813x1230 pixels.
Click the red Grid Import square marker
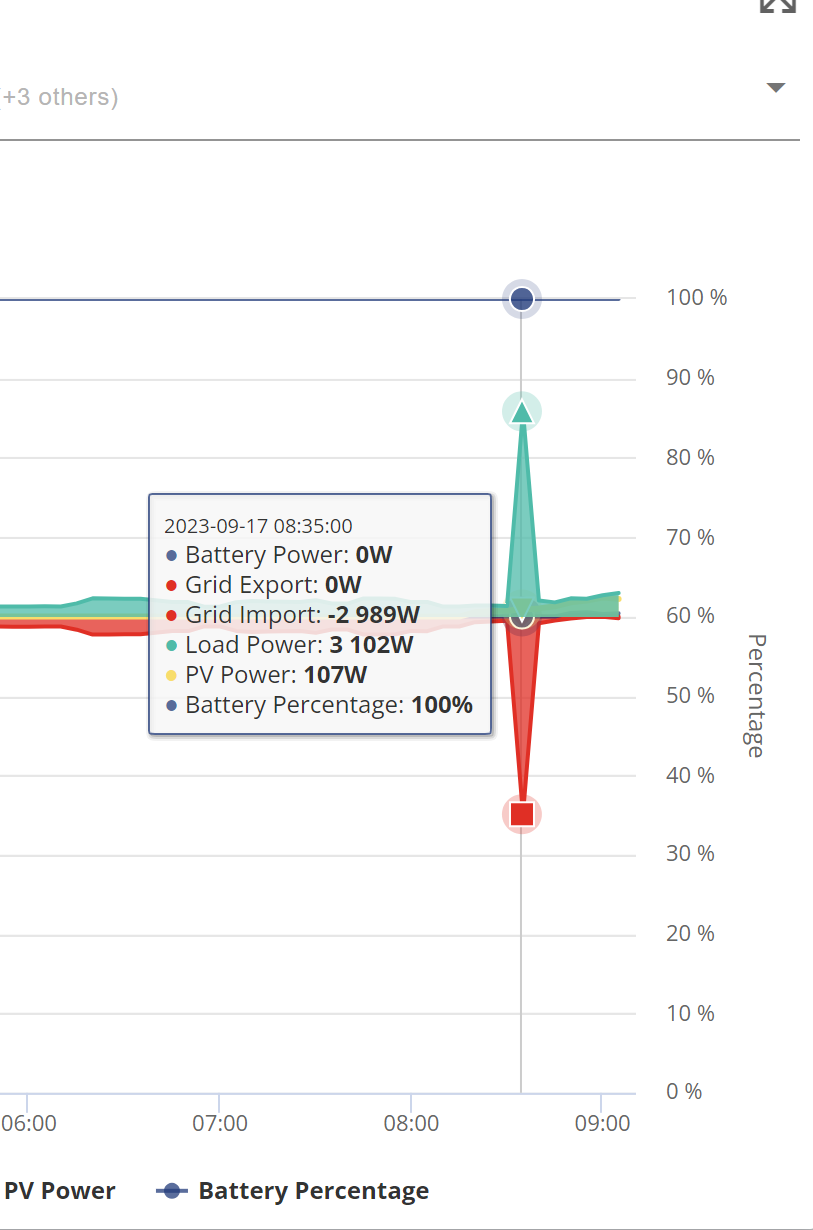pos(521,814)
